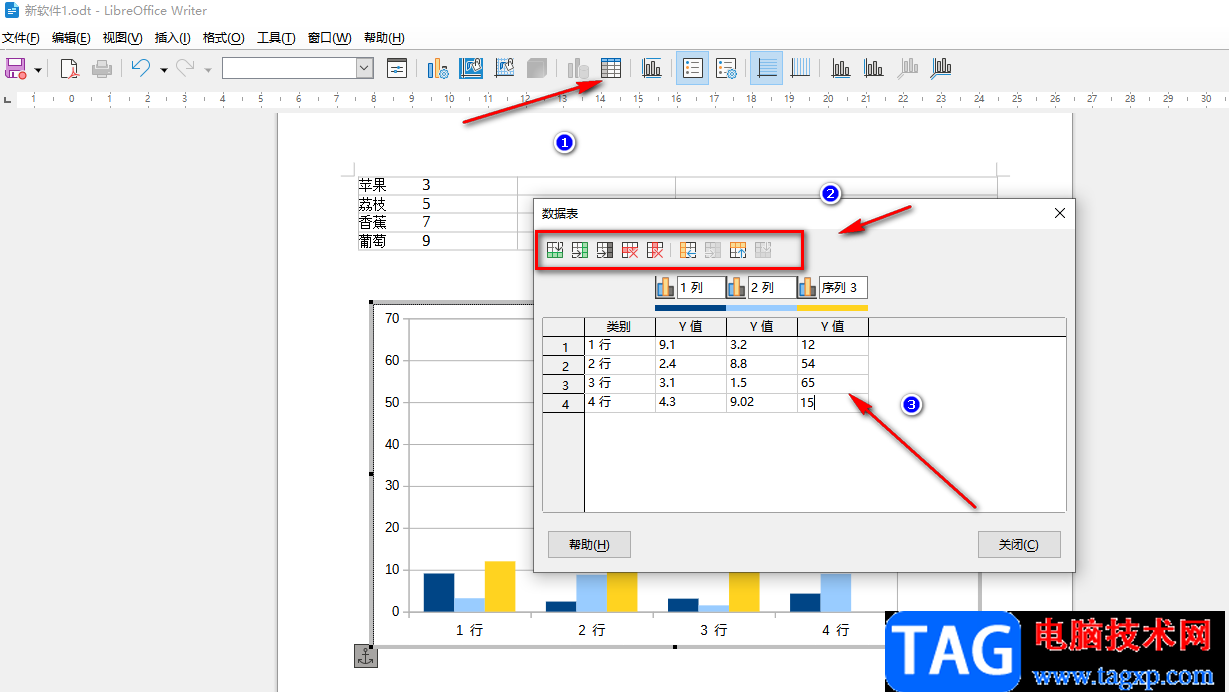Click Insert Text Column icon in dialog
Image resolution: width=1229 pixels, height=692 pixels.
pos(605,250)
